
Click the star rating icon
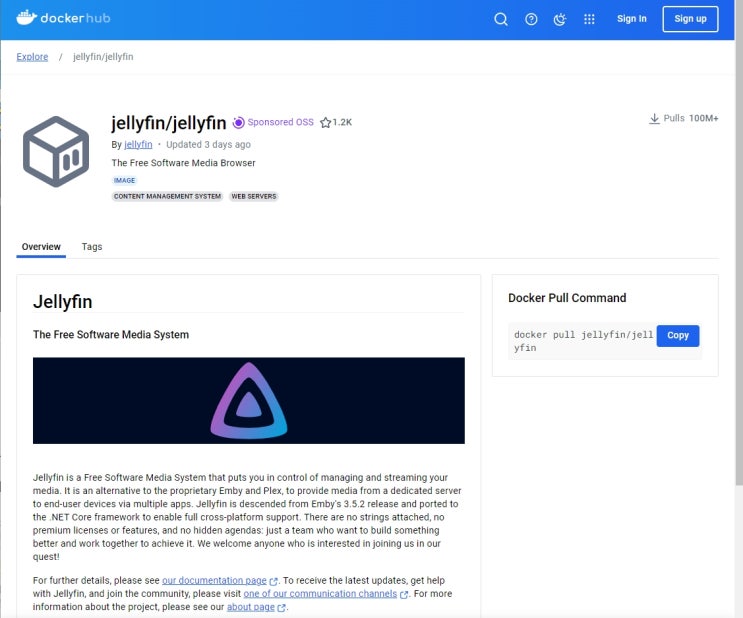(x=326, y=123)
